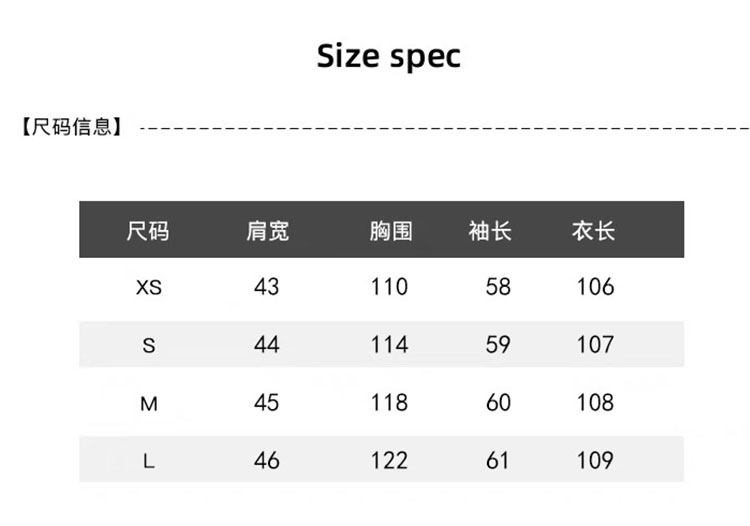Click the 胸围 column header
750x526 pixels.
pos(390,232)
